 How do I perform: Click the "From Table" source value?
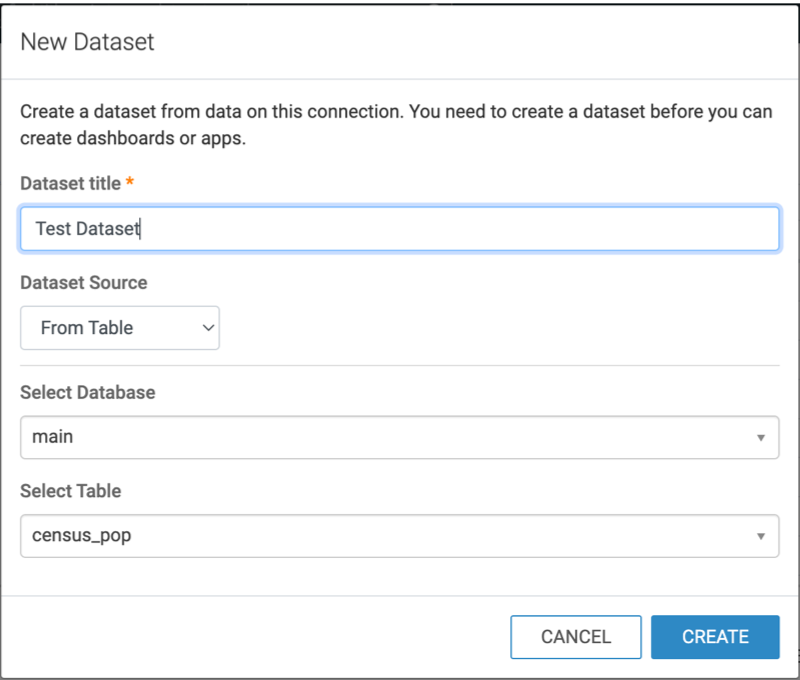[x=87, y=328]
